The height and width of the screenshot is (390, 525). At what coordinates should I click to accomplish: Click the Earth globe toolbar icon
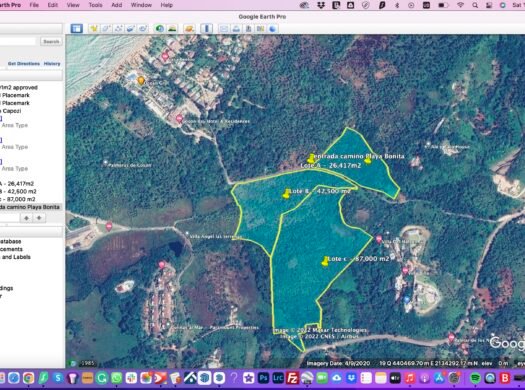click(x=273, y=28)
